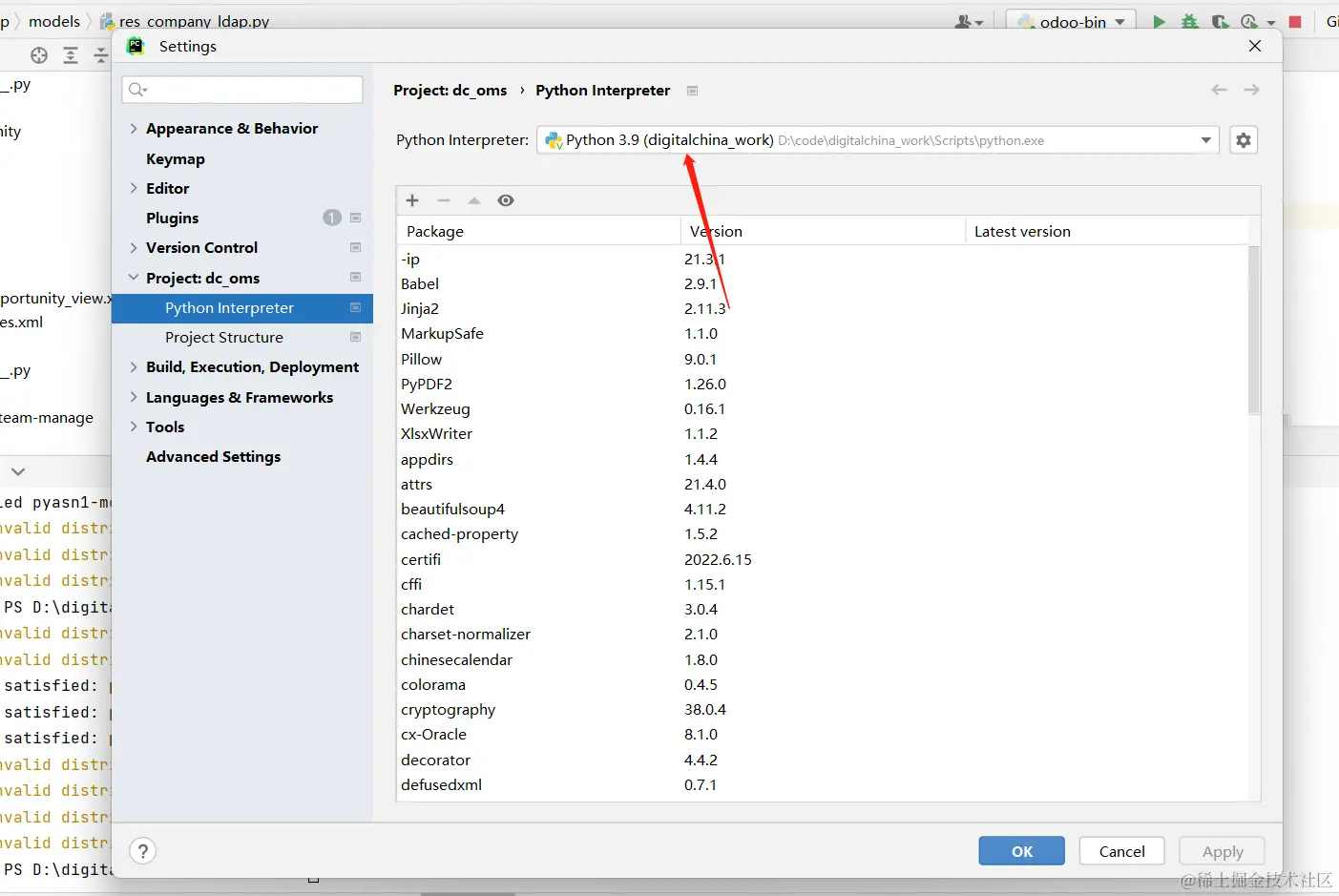Click the Latest version column header

pos(1107,231)
